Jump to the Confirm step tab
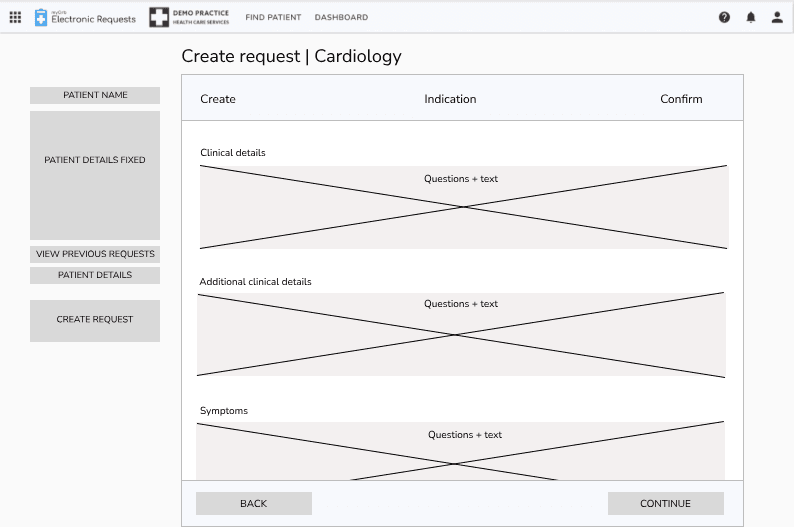The height and width of the screenshot is (527, 794). point(681,99)
